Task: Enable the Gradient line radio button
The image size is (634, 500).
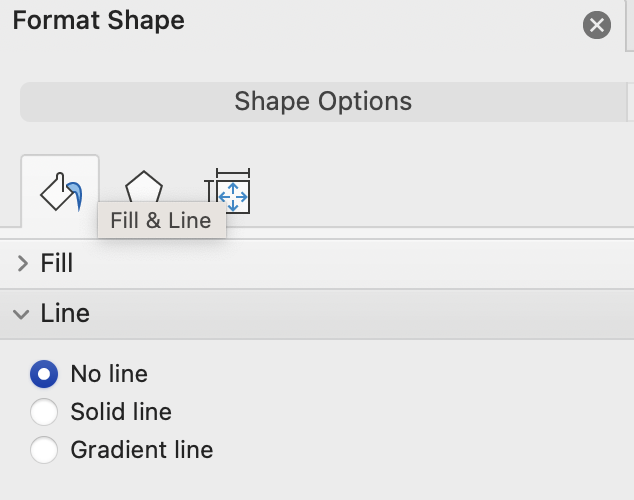Action: [44, 450]
